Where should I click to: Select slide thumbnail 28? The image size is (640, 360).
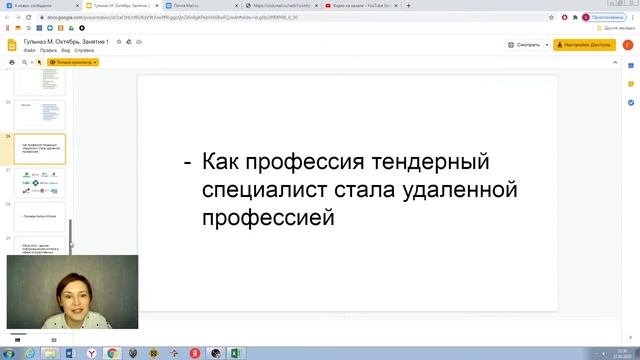click(40, 217)
